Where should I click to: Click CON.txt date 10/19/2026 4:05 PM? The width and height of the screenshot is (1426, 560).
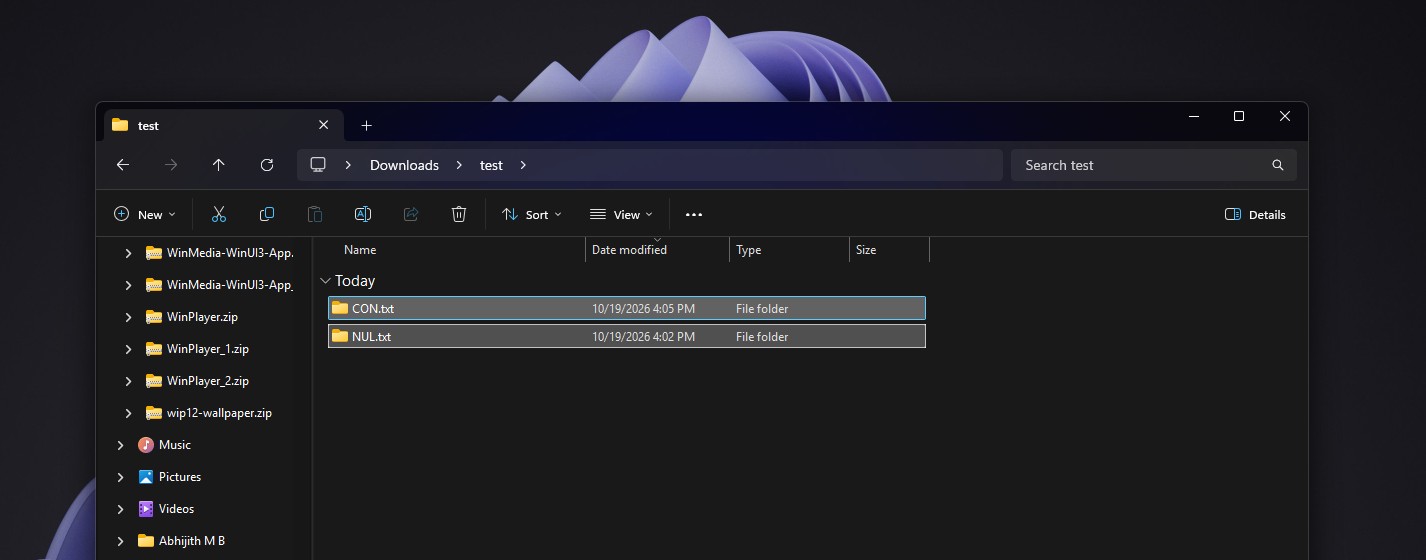643,309
